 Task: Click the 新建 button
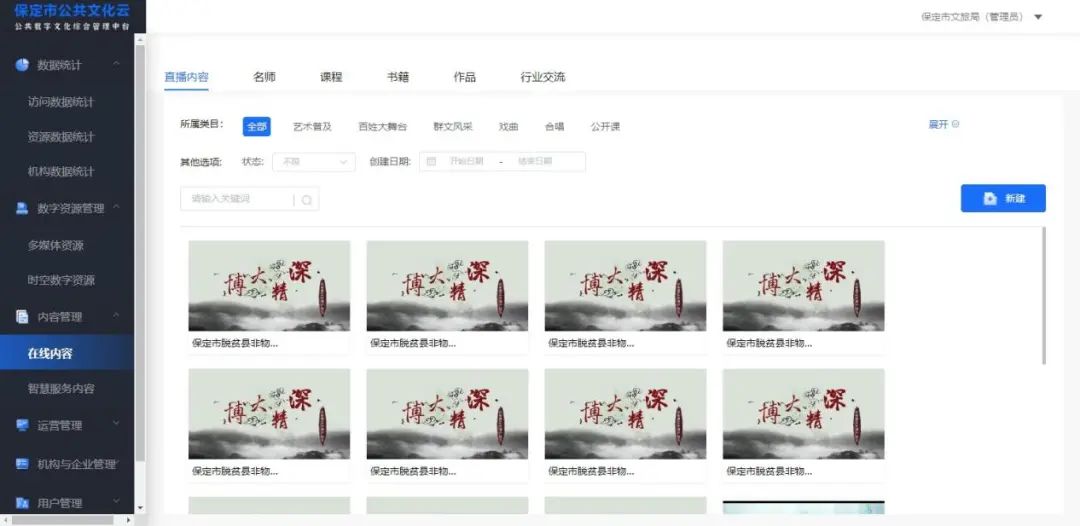click(x=1003, y=198)
